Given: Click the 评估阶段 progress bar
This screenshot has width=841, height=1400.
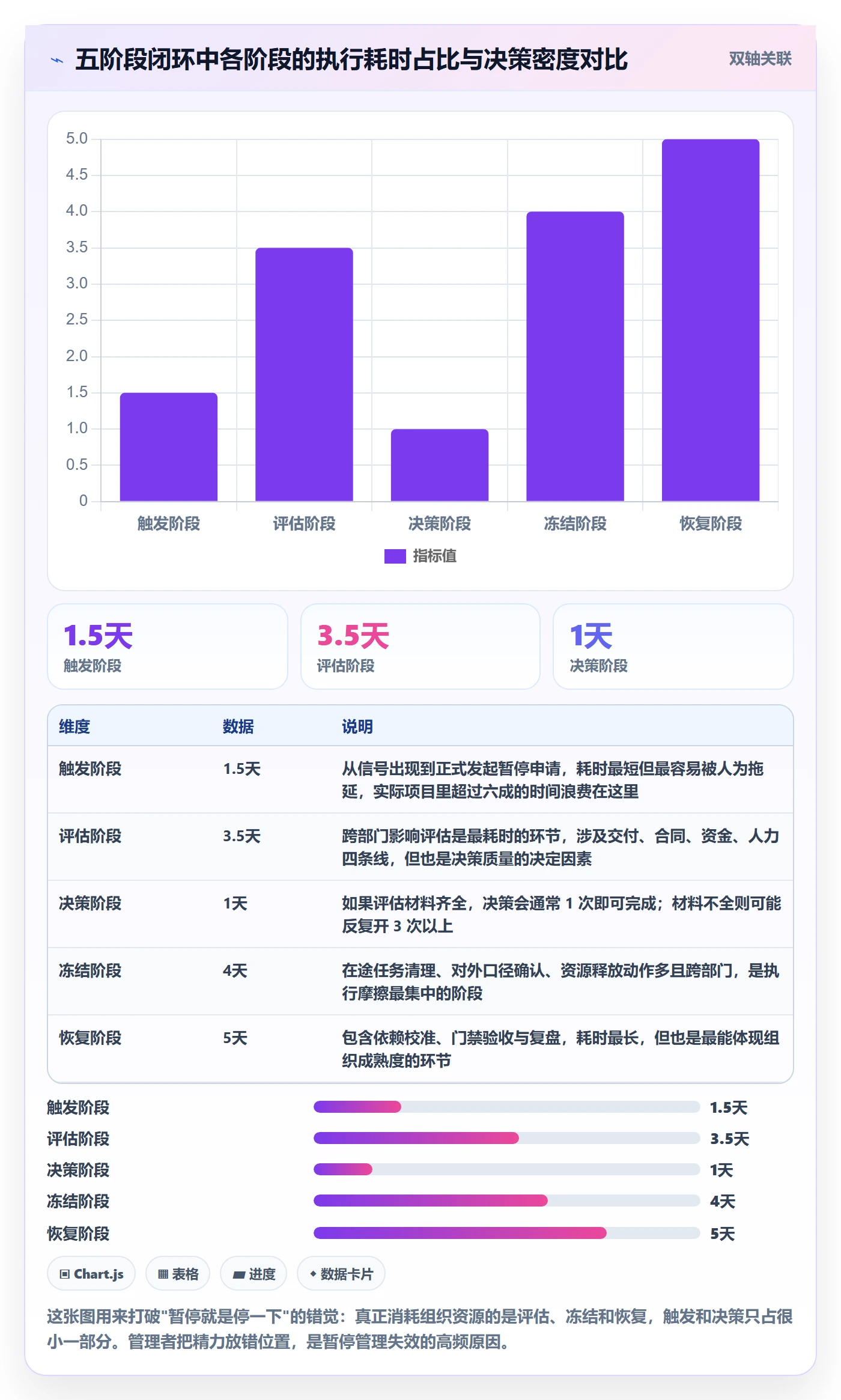Looking at the screenshot, I should coord(506,1138).
